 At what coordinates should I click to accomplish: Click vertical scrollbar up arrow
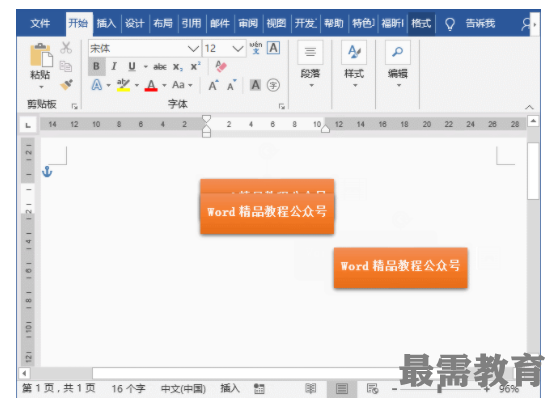(x=533, y=121)
